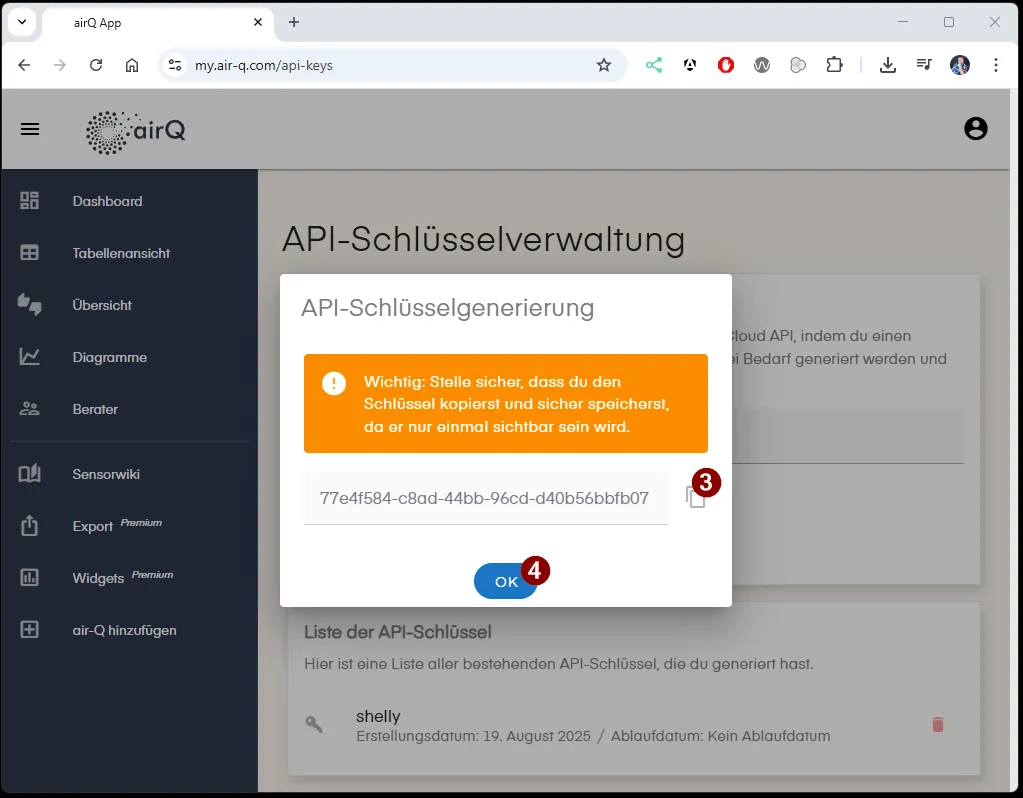
Task: Click the warning exclamation icon in the orange banner
Action: click(x=334, y=383)
